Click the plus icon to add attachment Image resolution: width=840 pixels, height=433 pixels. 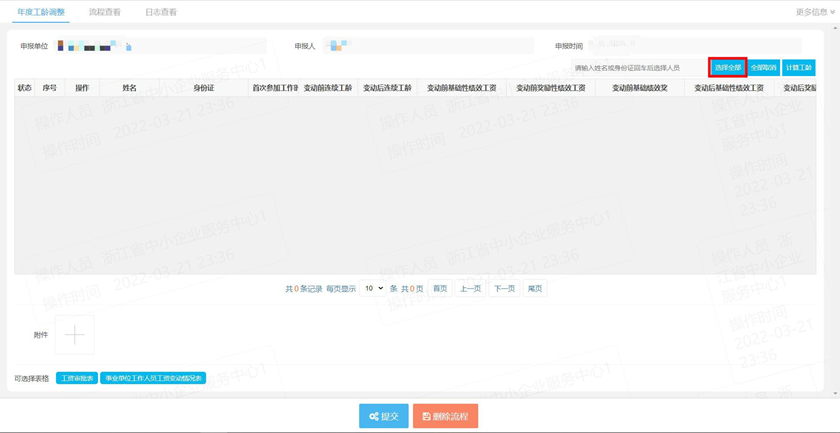(74, 335)
